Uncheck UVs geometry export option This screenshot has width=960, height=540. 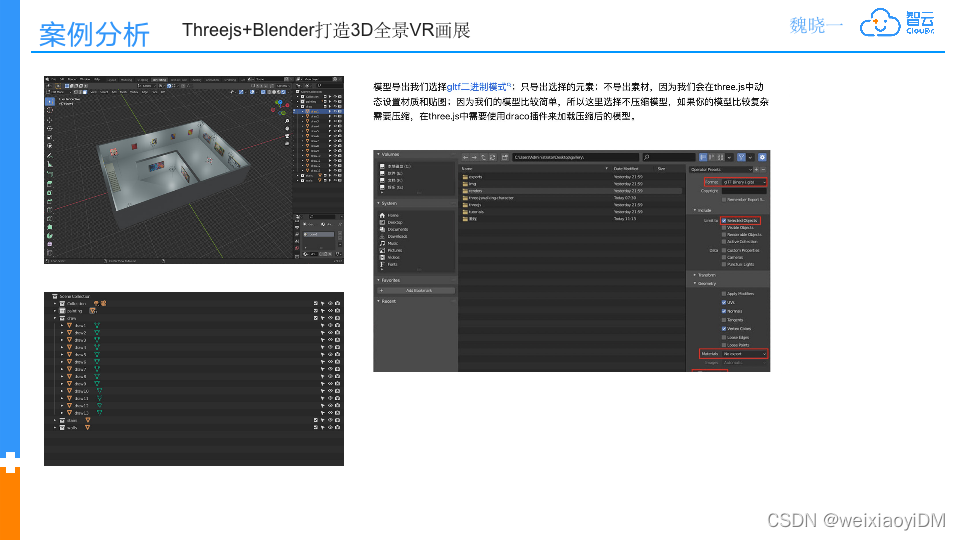pyautogui.click(x=724, y=302)
